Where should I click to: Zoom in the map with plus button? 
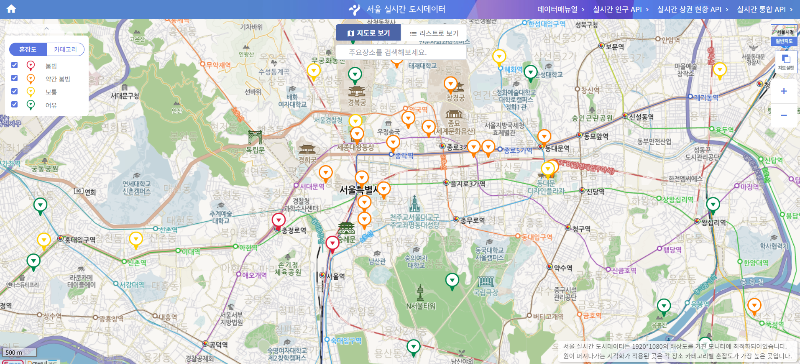tap(784, 91)
